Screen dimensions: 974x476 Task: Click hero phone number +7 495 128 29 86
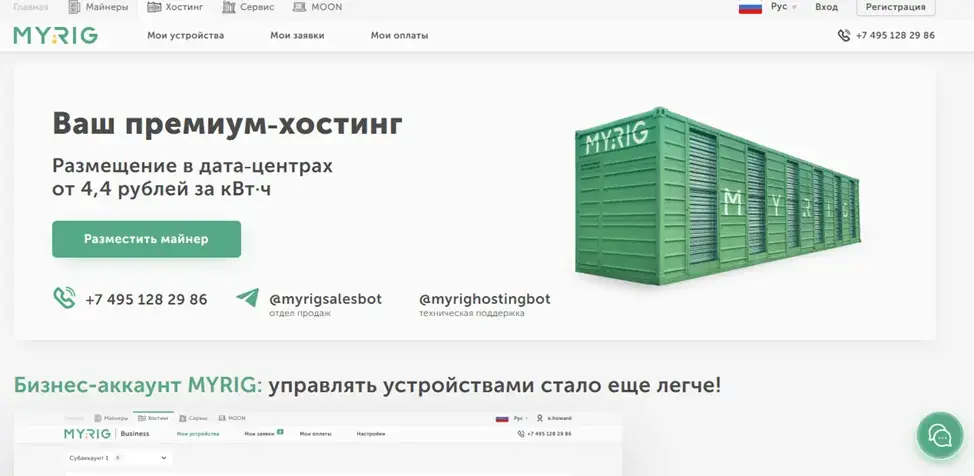tap(146, 300)
